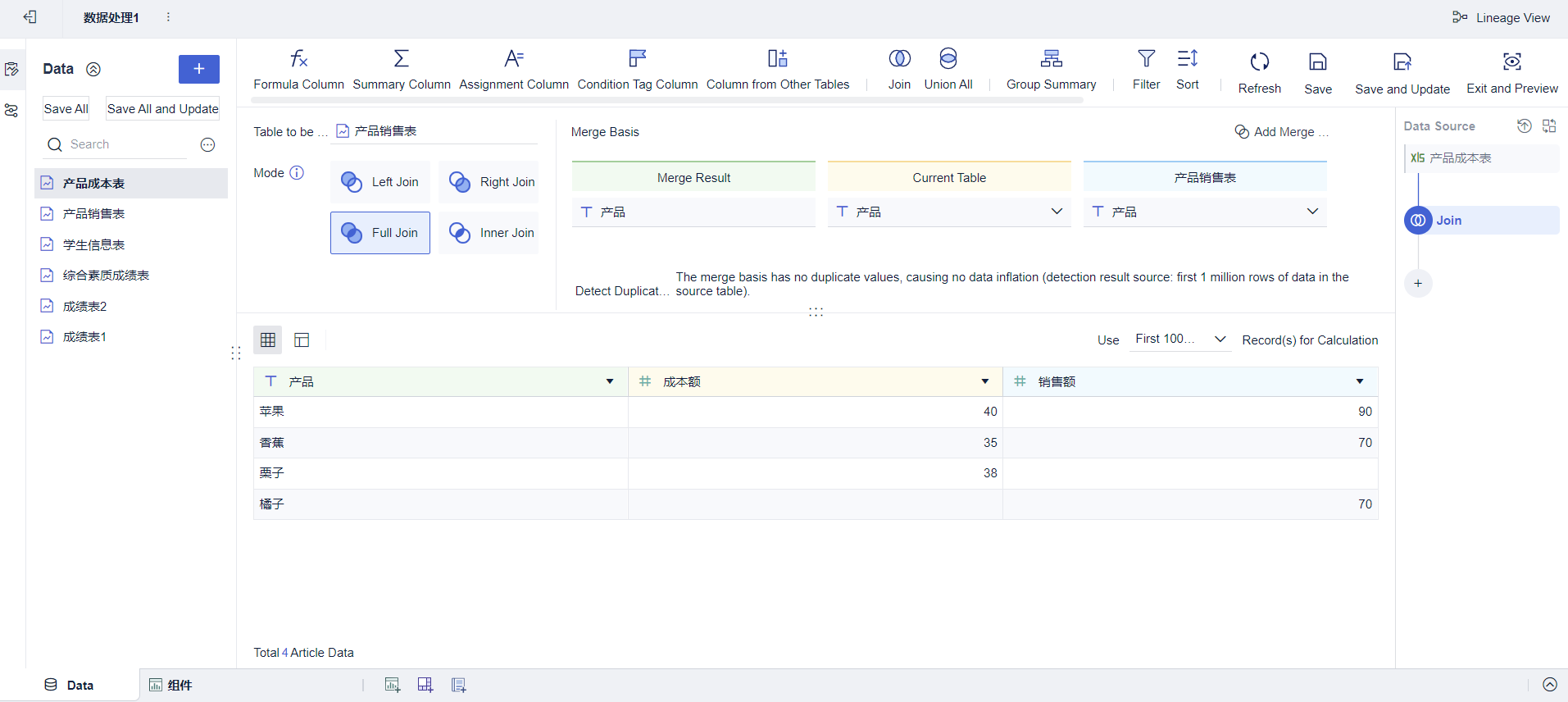Switch to the 组件 tab
The width and height of the screenshot is (1568, 702).
click(170, 685)
